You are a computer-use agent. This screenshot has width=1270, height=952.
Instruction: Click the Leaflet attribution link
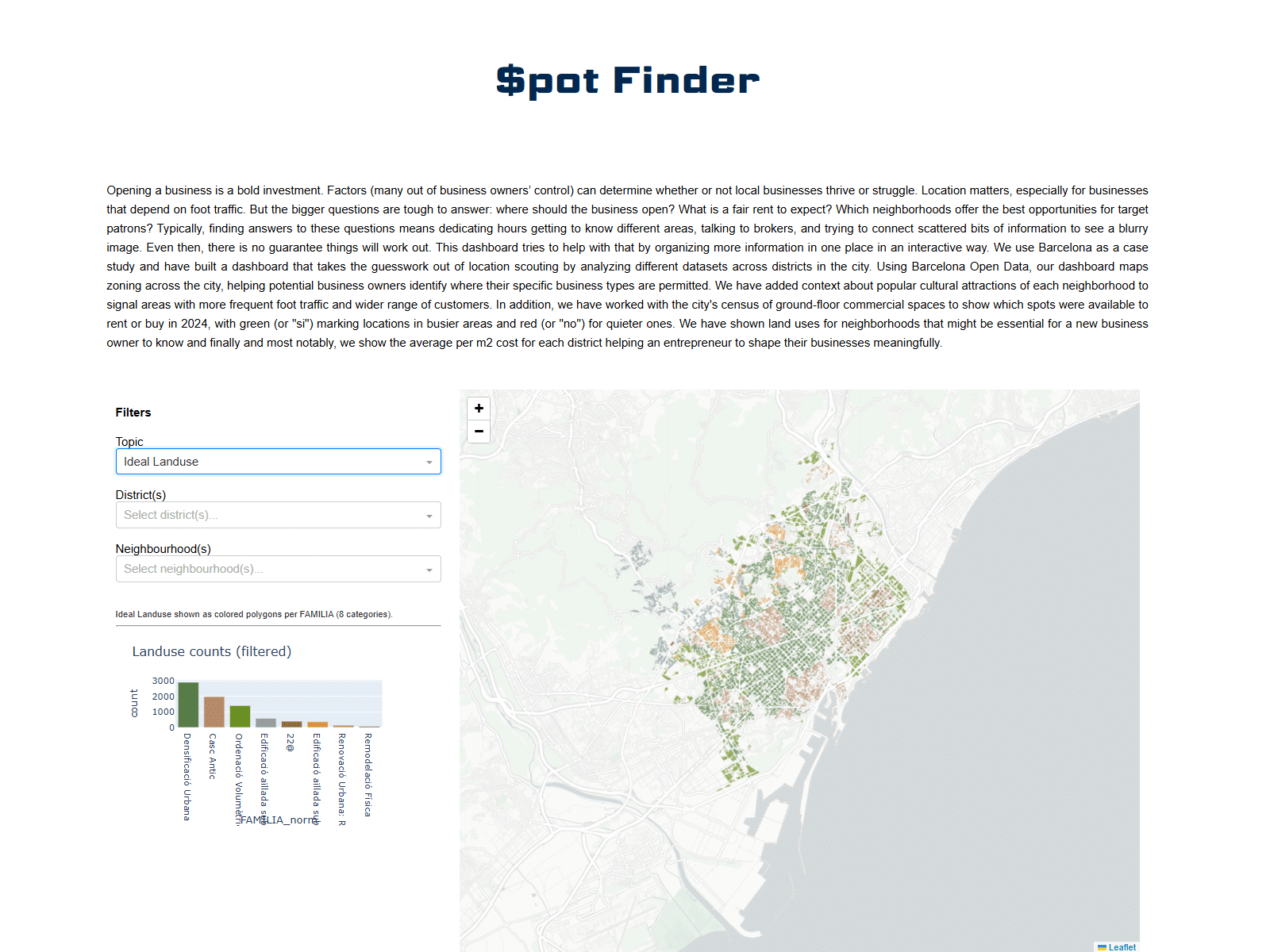tap(1122, 947)
